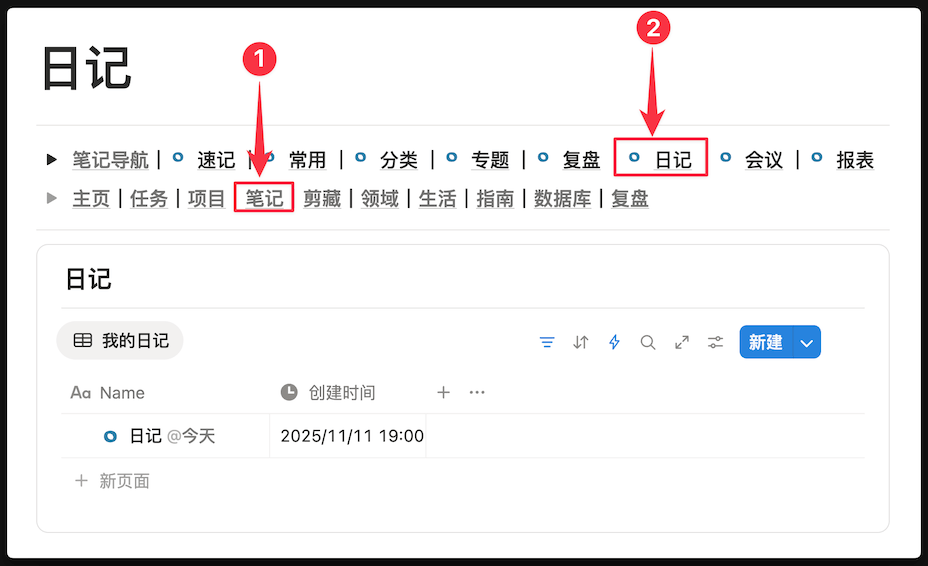Open the three-dot column options menu

(x=477, y=392)
